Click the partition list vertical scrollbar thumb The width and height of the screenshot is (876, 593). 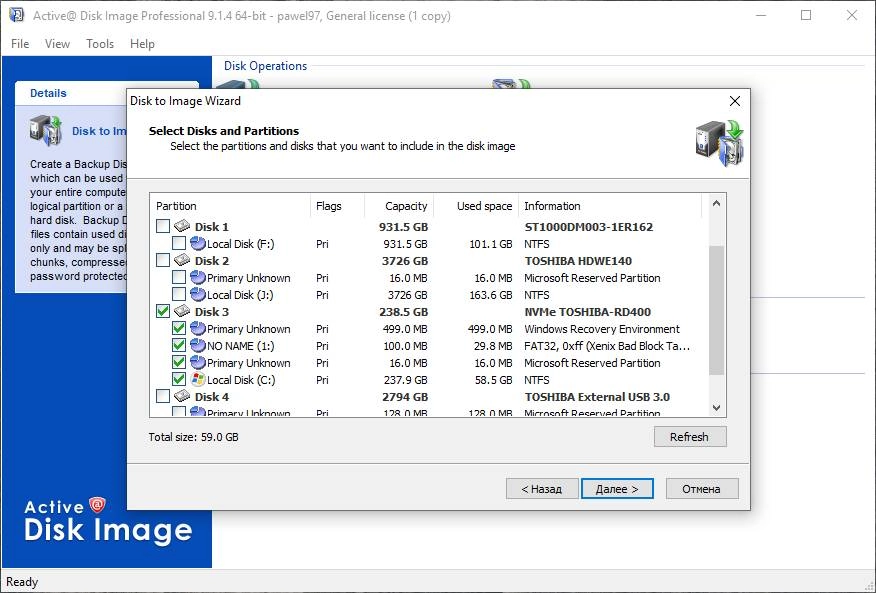[x=717, y=310]
